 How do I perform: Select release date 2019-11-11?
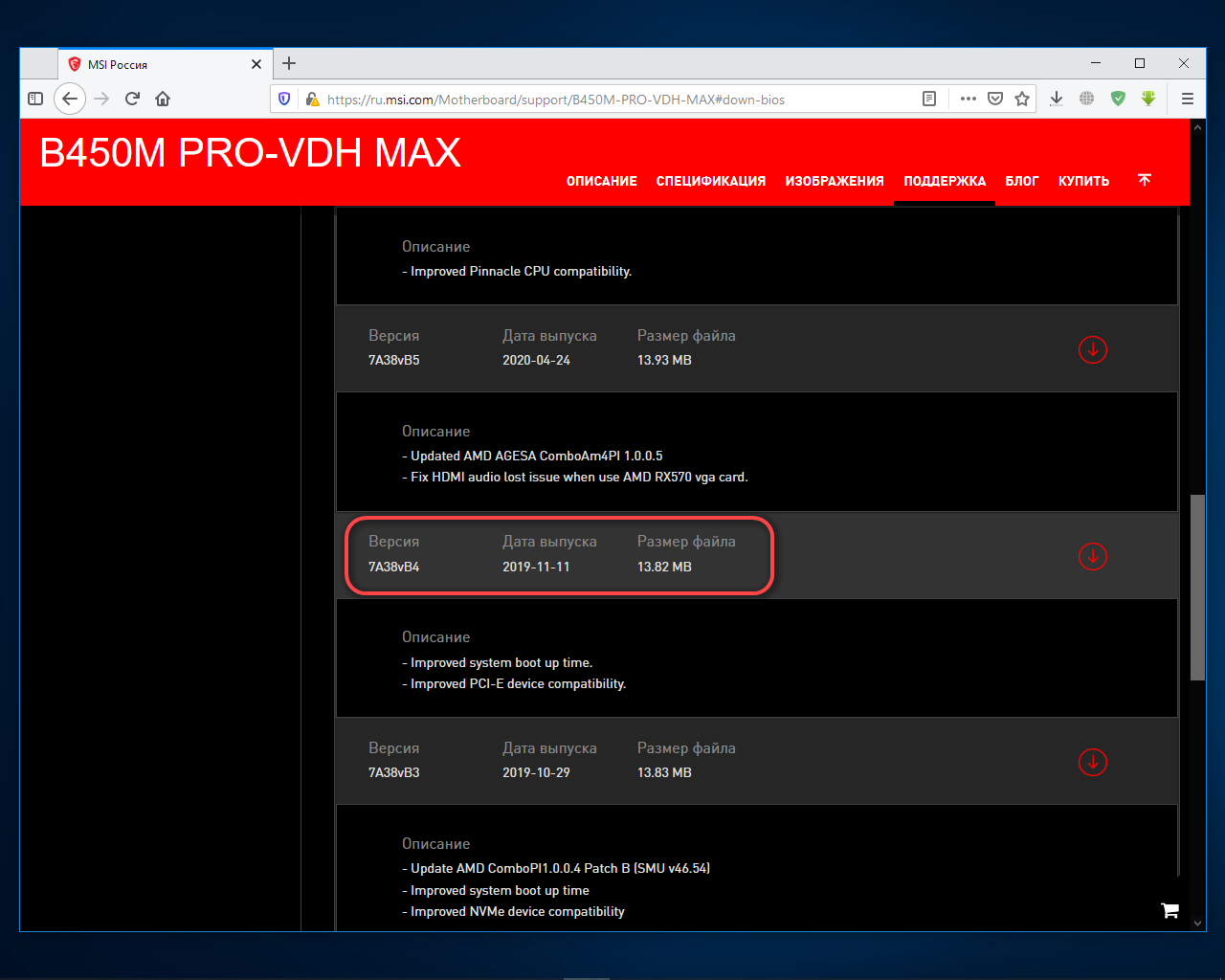pos(536,567)
